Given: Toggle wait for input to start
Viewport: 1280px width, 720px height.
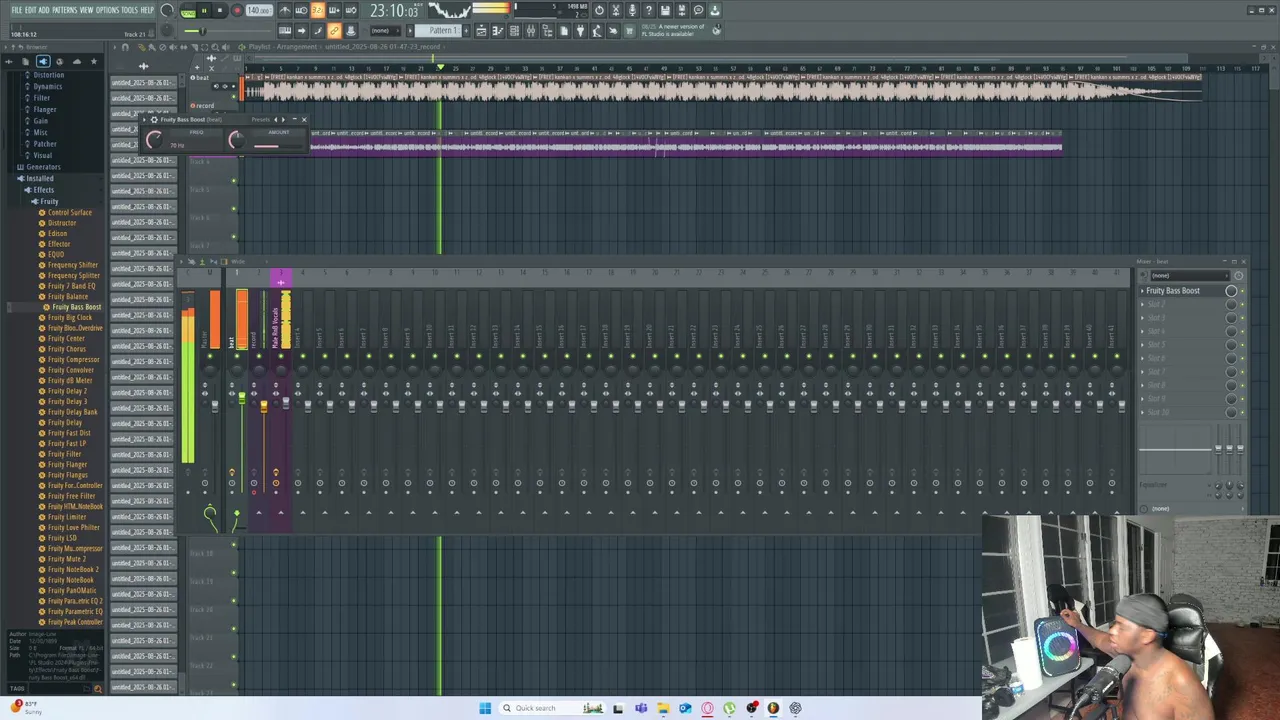Looking at the screenshot, I should tap(301, 10).
